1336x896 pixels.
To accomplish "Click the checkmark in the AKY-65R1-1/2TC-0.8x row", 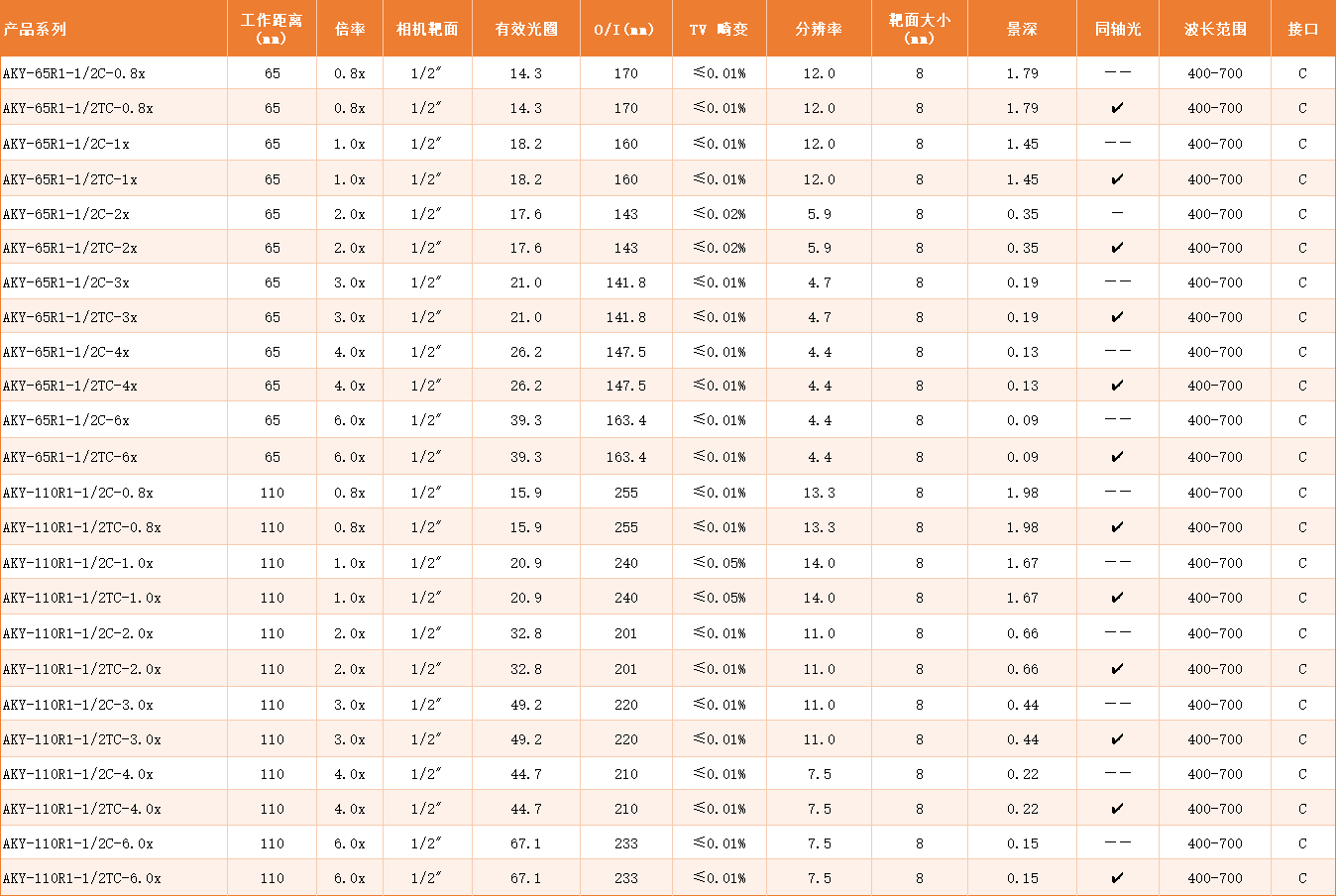I will (1117, 108).
